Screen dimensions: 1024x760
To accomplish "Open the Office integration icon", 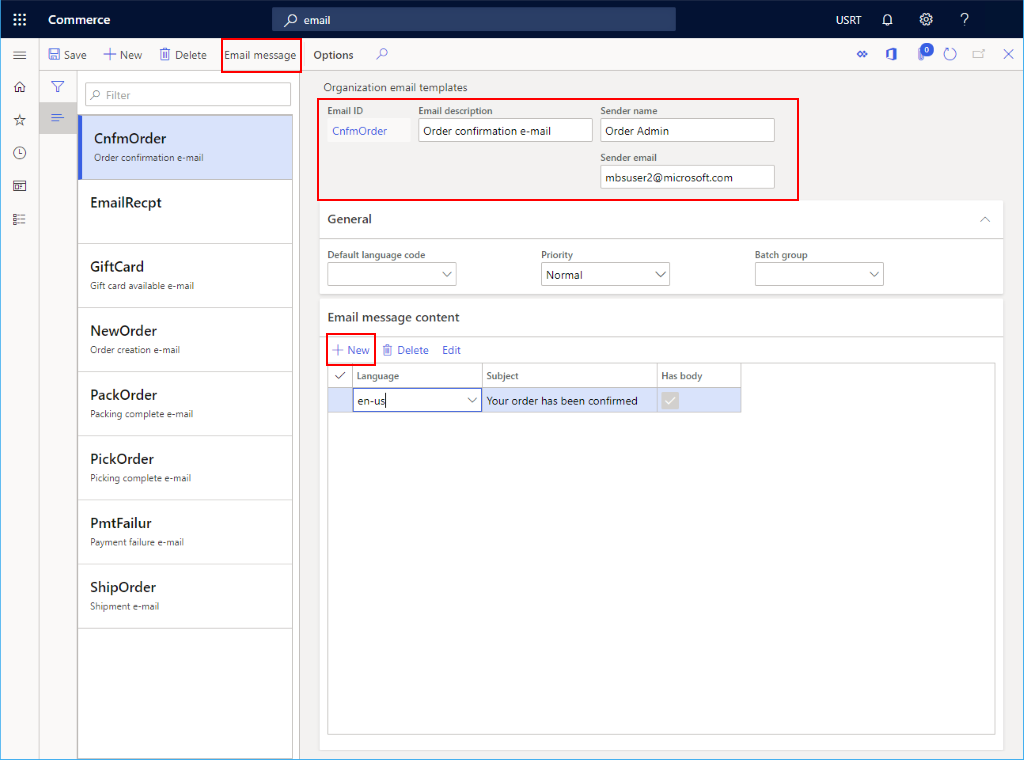I will coord(891,55).
